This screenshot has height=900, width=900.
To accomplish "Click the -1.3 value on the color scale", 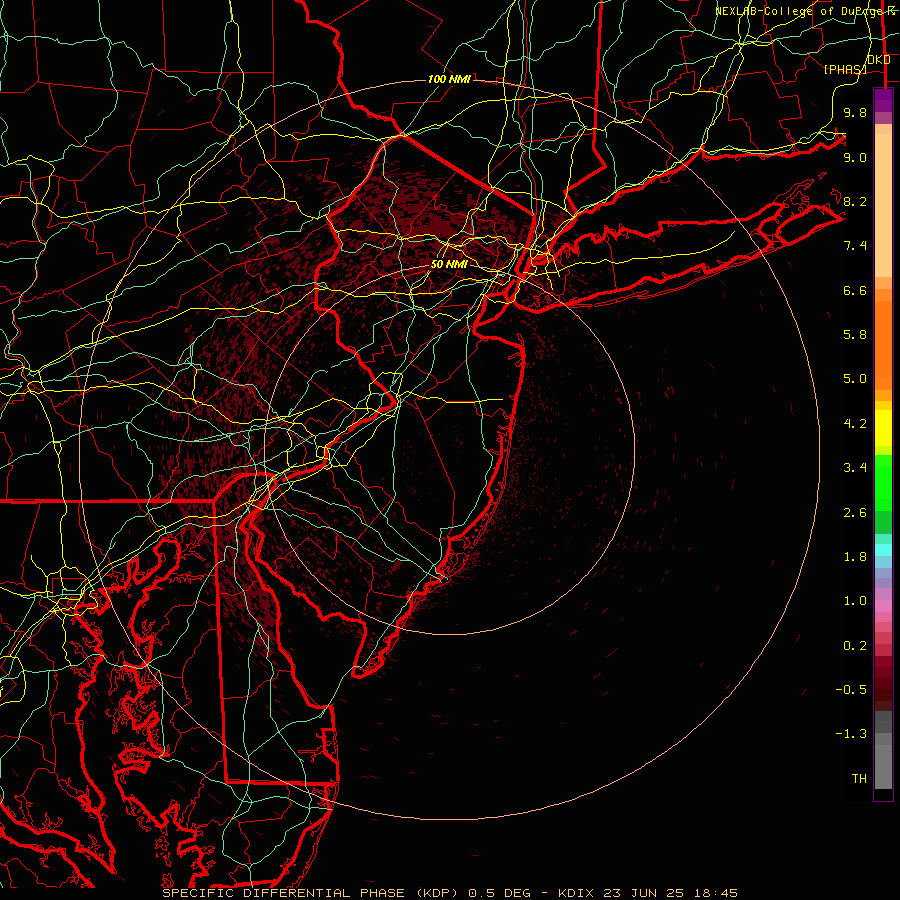I will coord(851,734).
